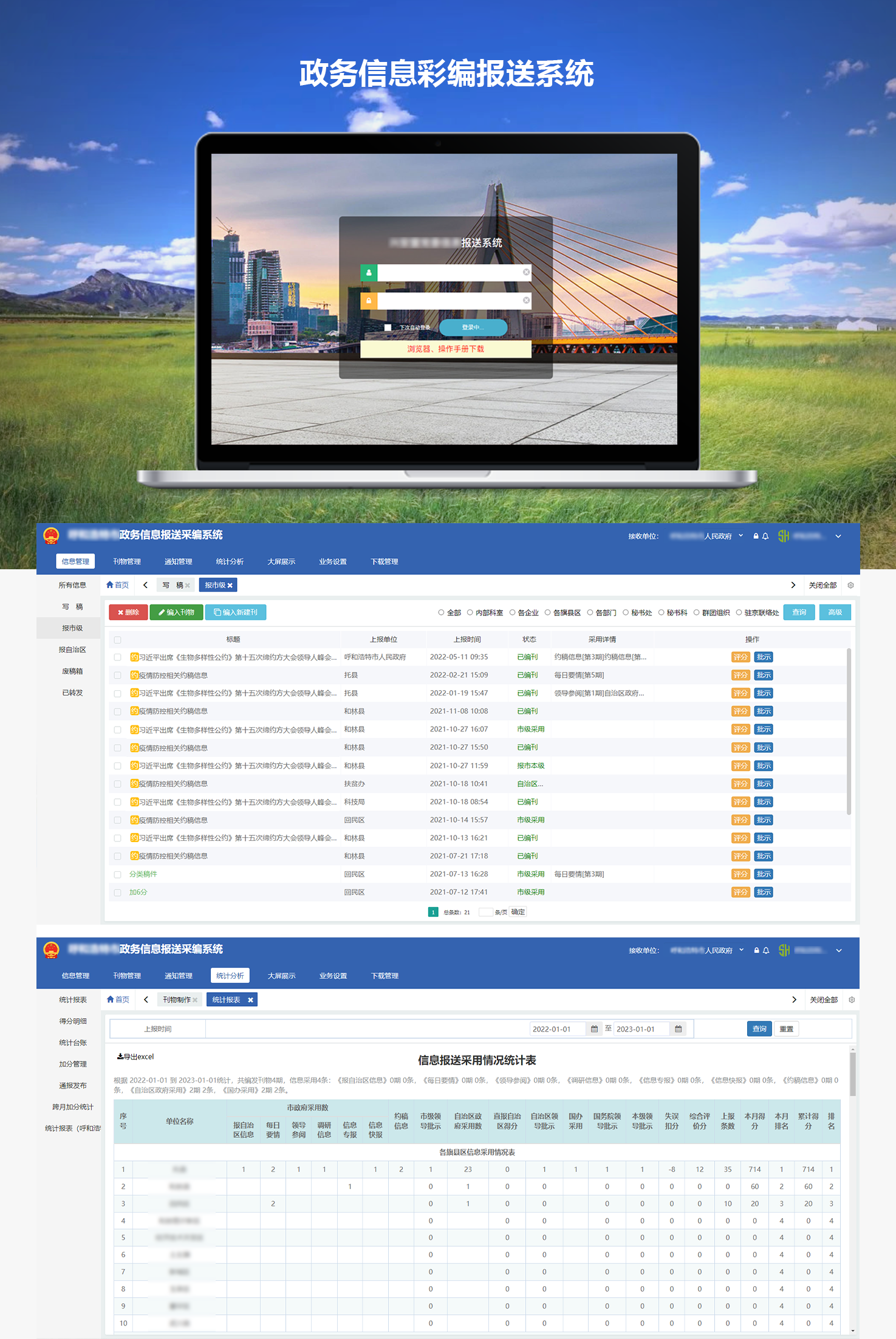896x1339 pixels.
Task: Click the 导出excel download icon
Action: point(120,1056)
